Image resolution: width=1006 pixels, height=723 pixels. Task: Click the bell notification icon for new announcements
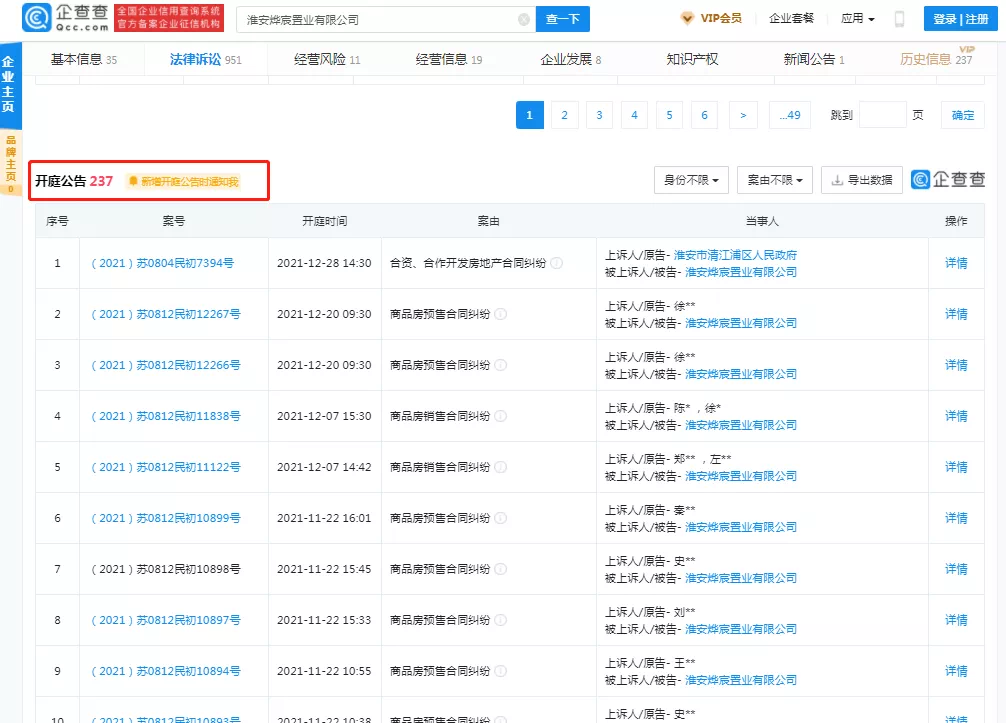click(x=133, y=182)
